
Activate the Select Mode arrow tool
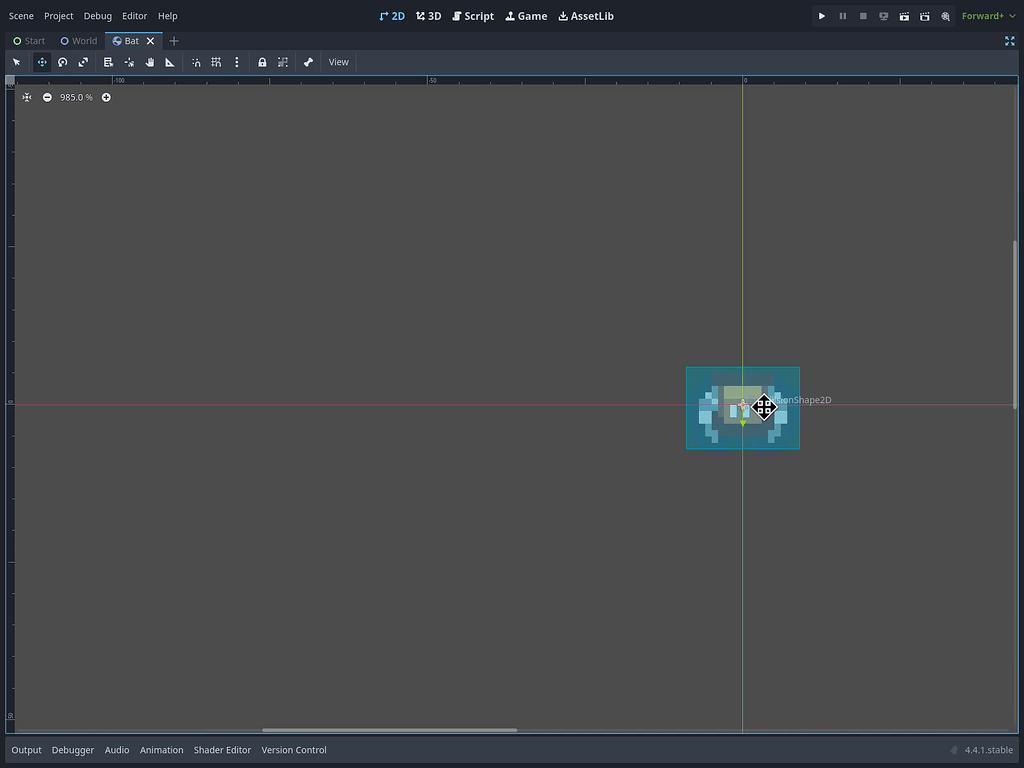point(17,62)
